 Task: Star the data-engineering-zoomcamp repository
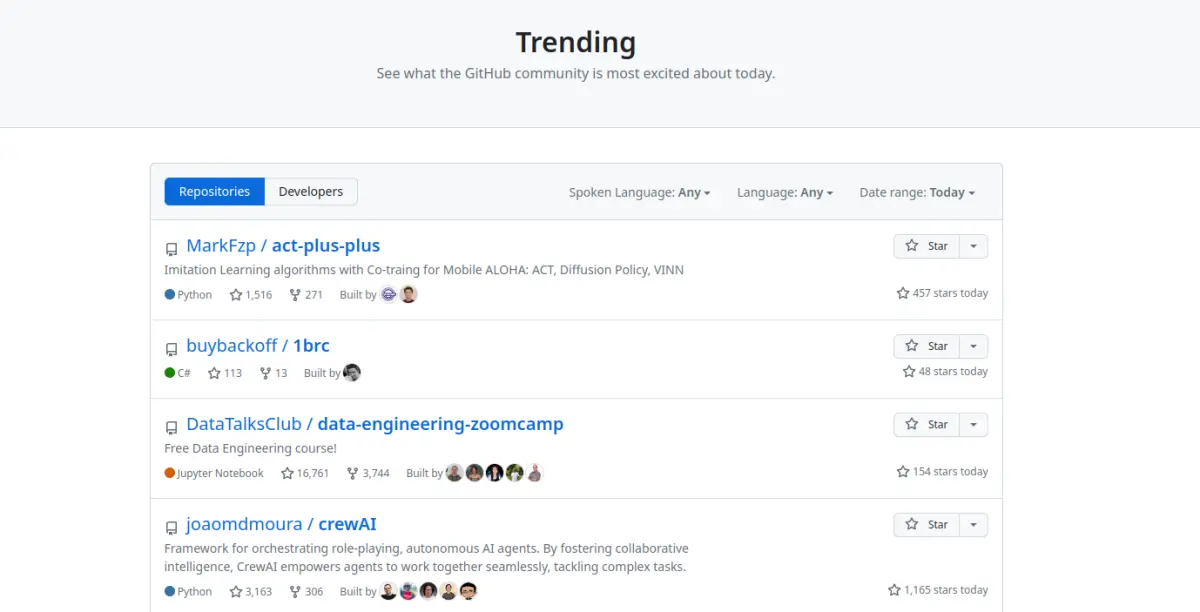point(926,424)
